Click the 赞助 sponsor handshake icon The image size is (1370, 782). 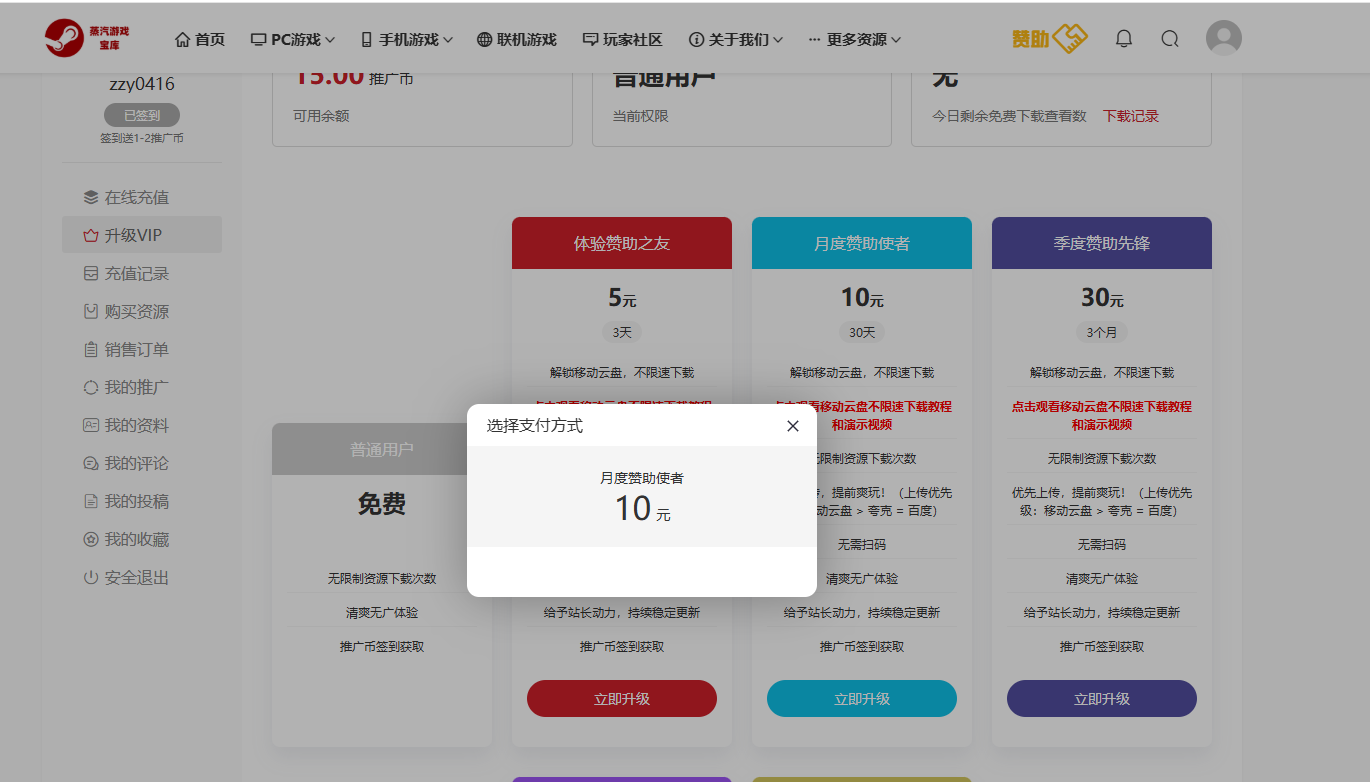1048,39
